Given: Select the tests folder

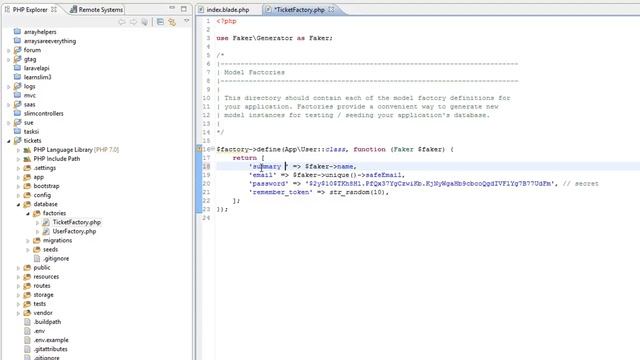Looking at the screenshot, I should [40, 304].
